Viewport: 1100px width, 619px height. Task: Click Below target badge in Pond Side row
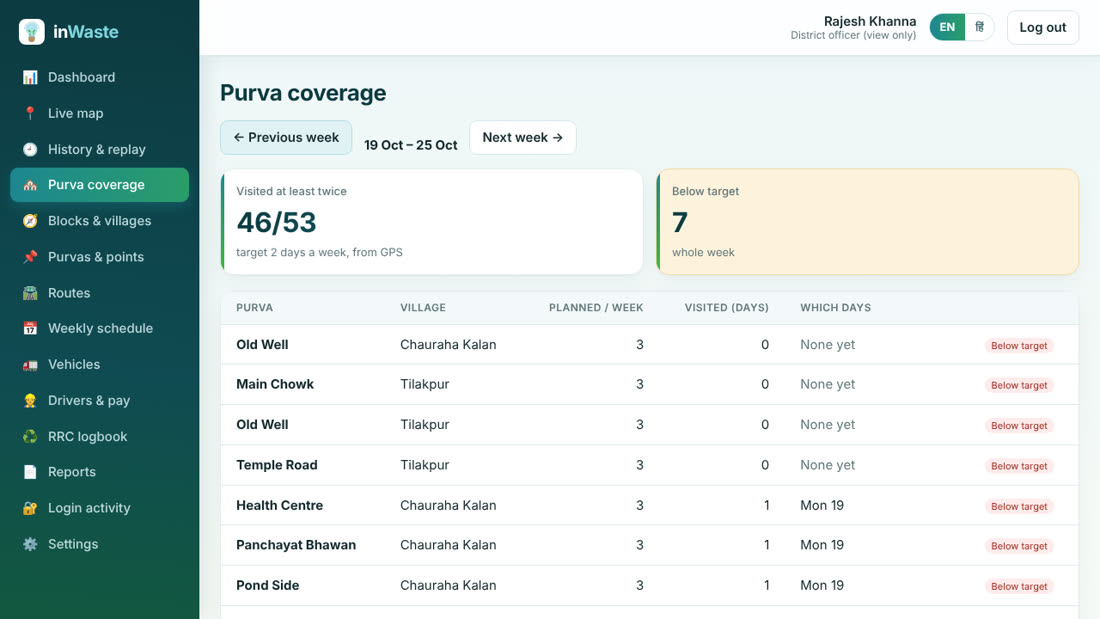pos(1019,586)
